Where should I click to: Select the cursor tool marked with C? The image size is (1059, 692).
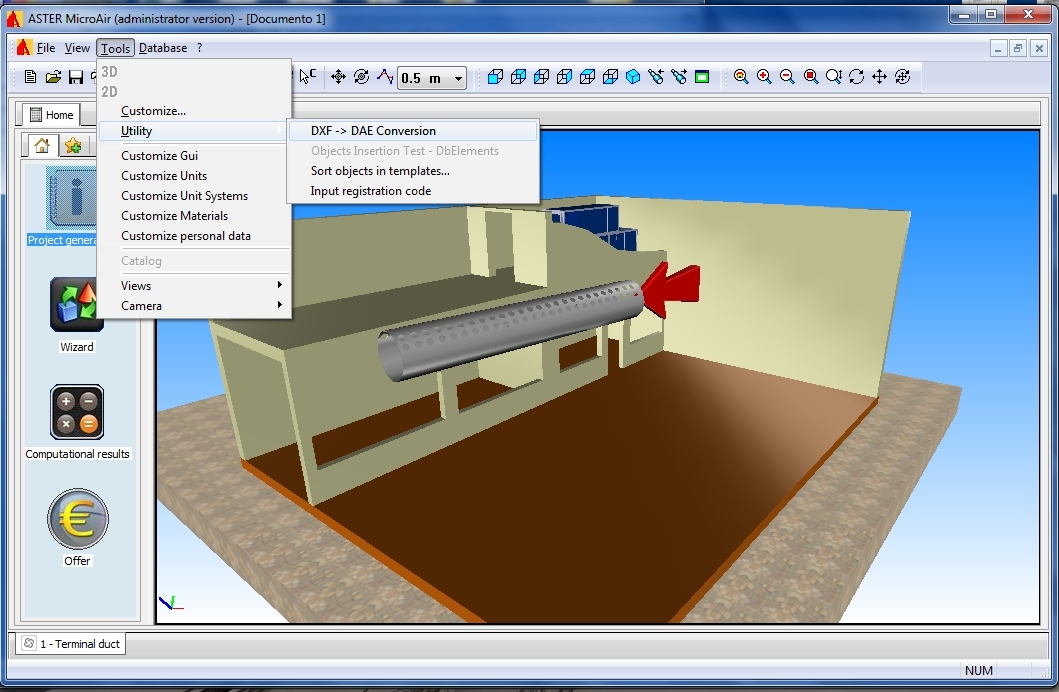(307, 77)
